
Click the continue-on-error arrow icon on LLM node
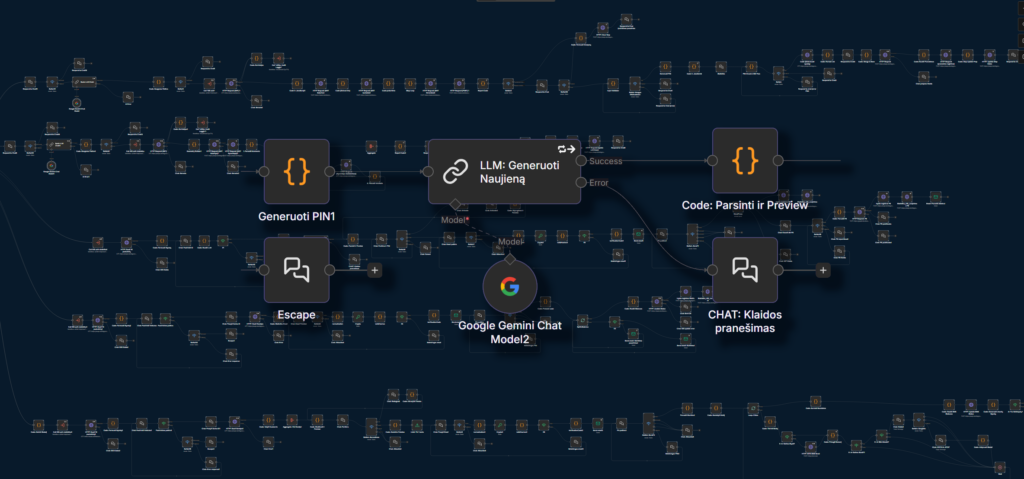[571, 148]
